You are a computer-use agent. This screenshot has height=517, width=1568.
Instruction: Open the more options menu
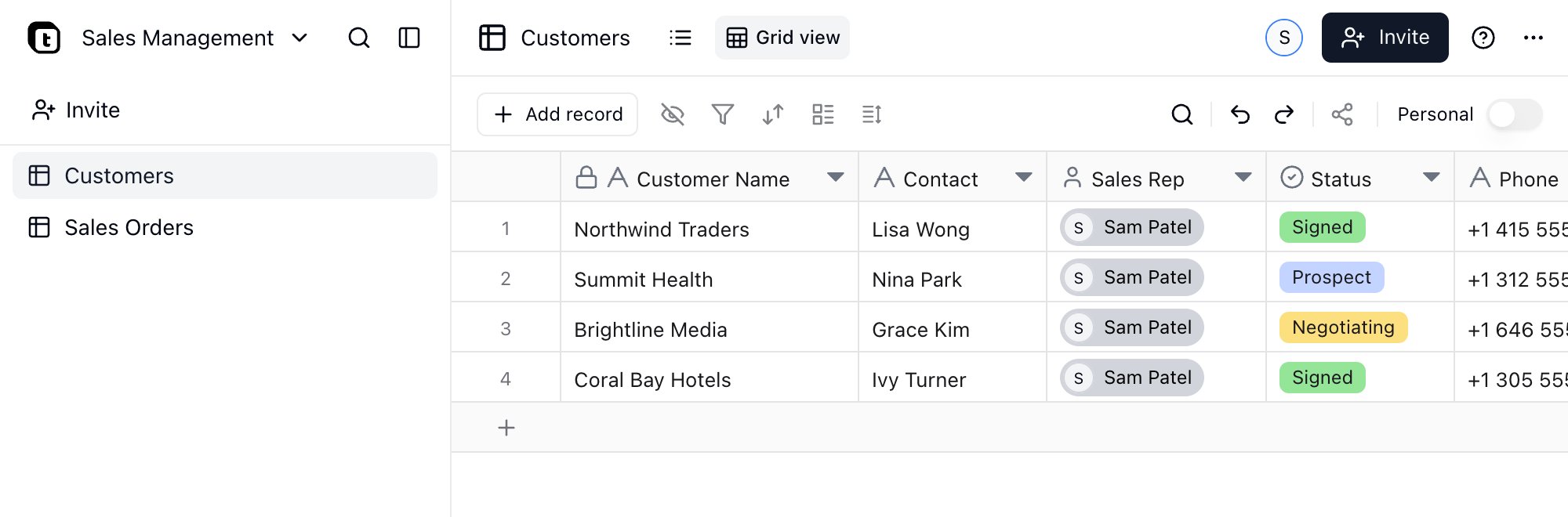pos(1534,38)
